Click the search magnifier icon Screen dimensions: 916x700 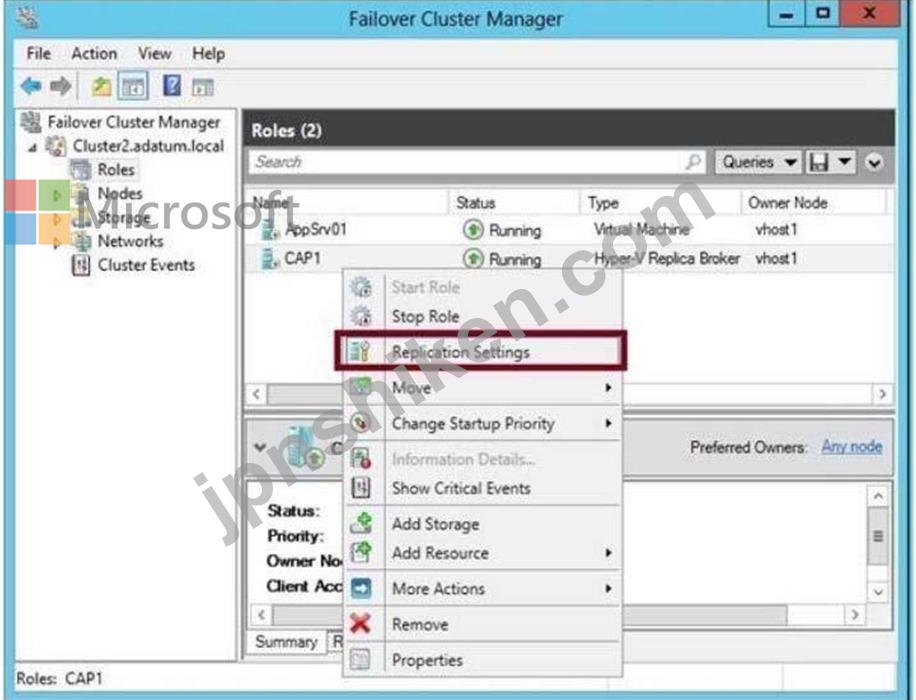pos(693,161)
